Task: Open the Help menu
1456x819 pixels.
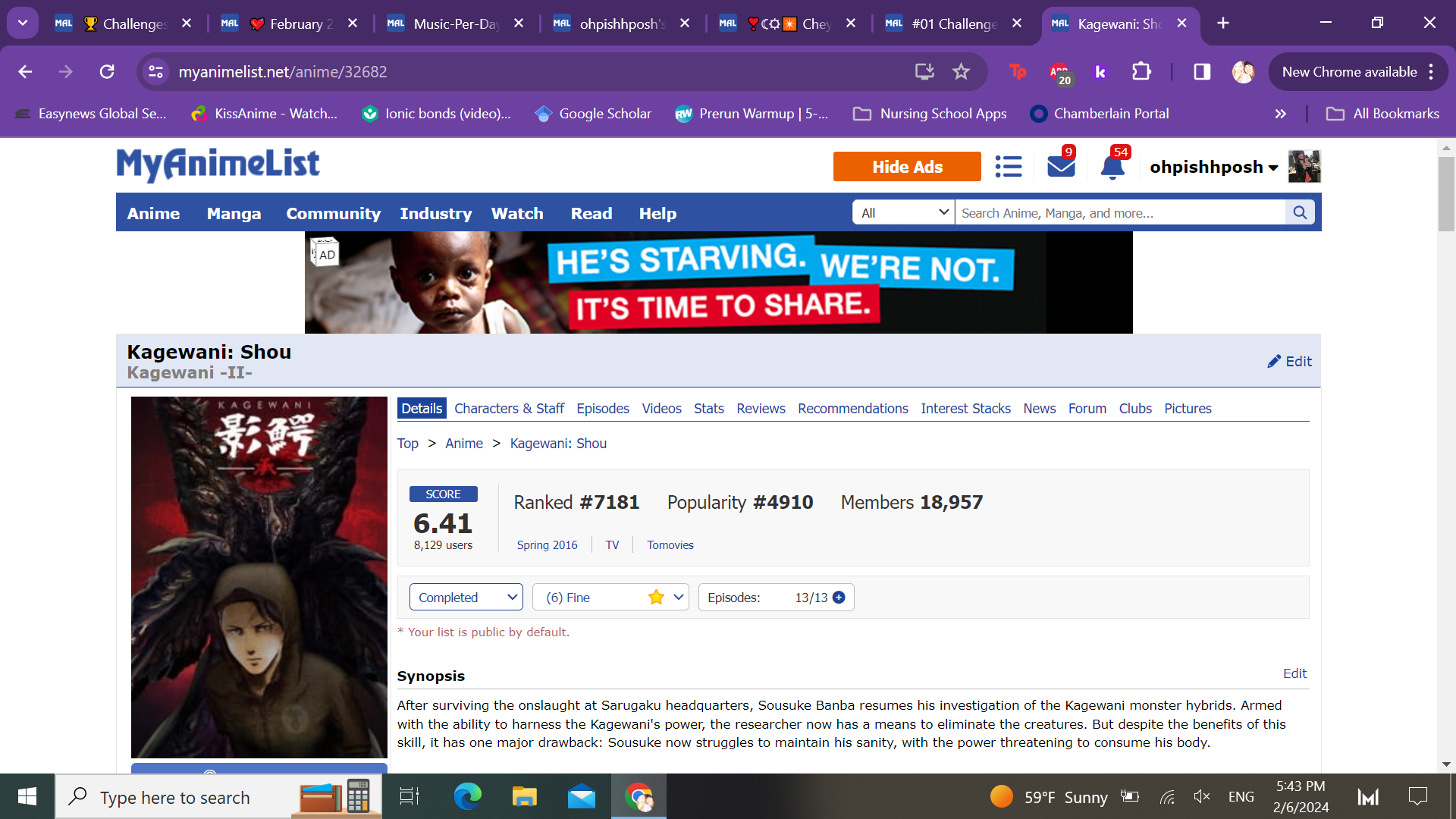Action: tap(657, 213)
